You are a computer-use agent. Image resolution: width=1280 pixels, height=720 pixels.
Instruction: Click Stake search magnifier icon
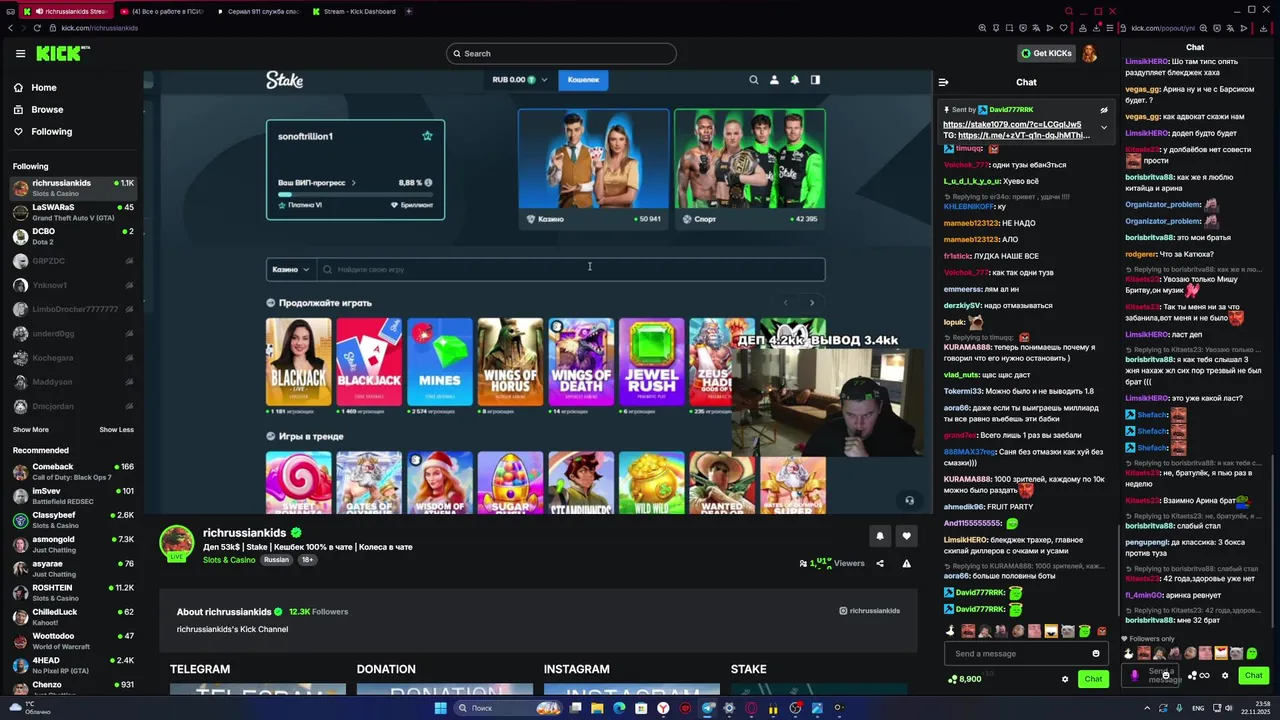click(x=754, y=80)
